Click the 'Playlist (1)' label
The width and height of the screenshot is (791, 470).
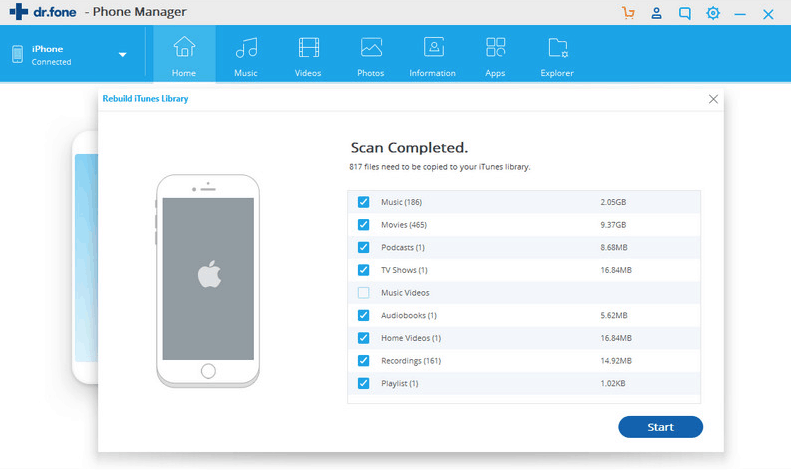tap(400, 383)
